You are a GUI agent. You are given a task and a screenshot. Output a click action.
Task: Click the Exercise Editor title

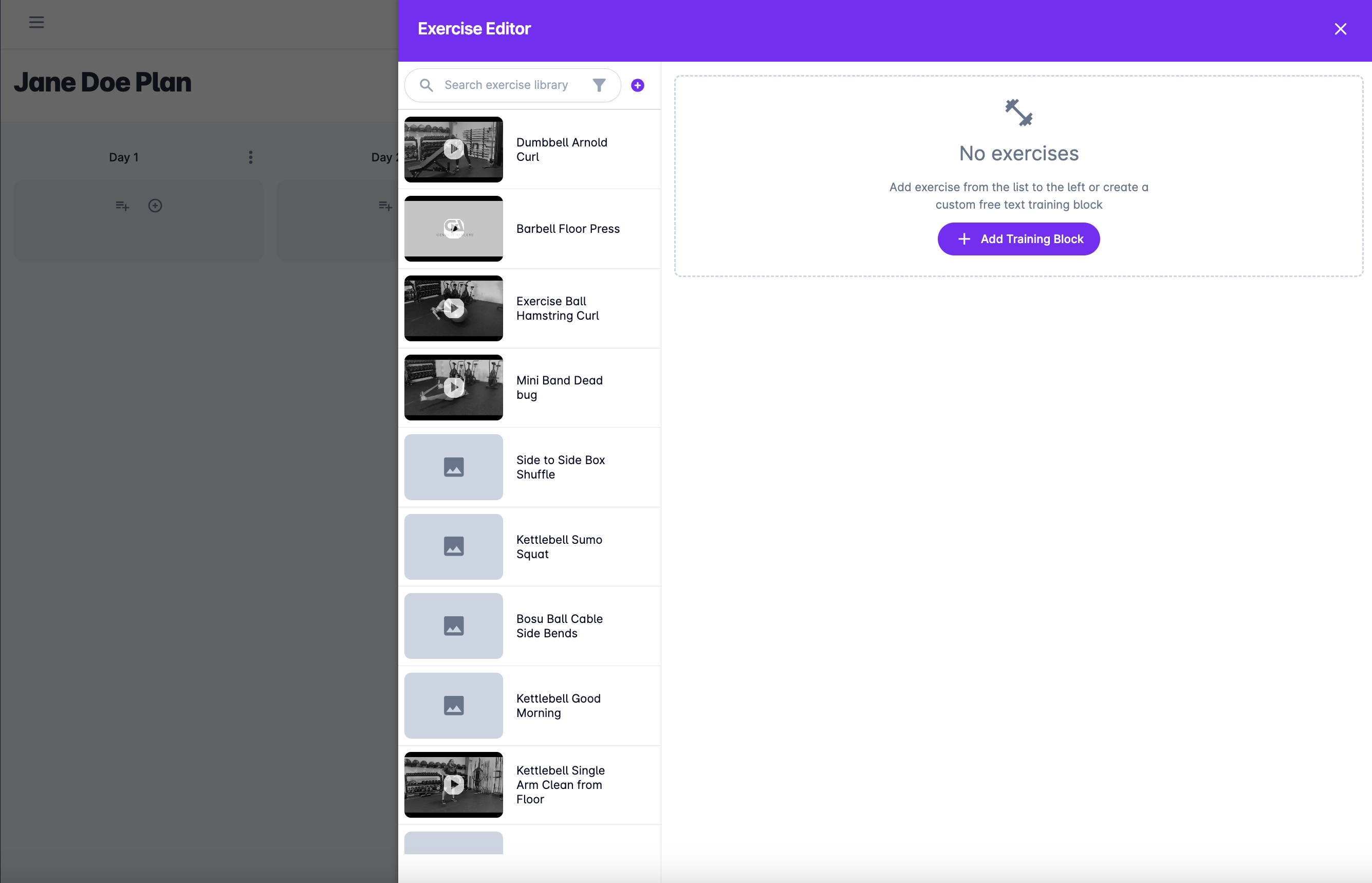[x=474, y=29]
